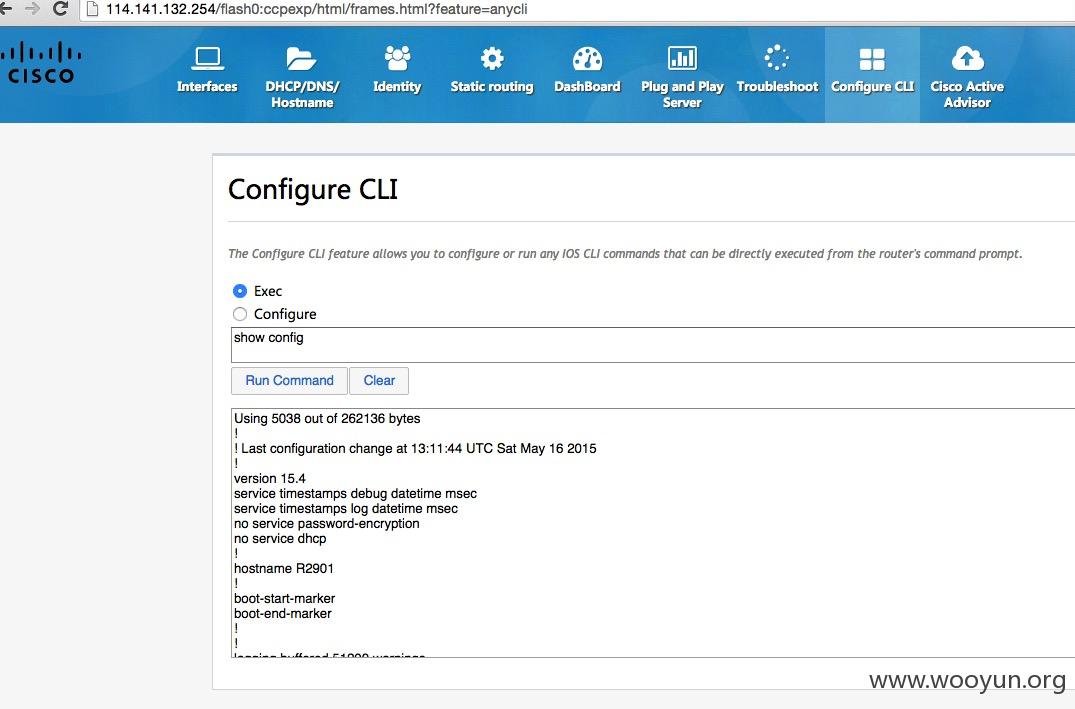Click the 'hostname R2901' output line

(284, 568)
